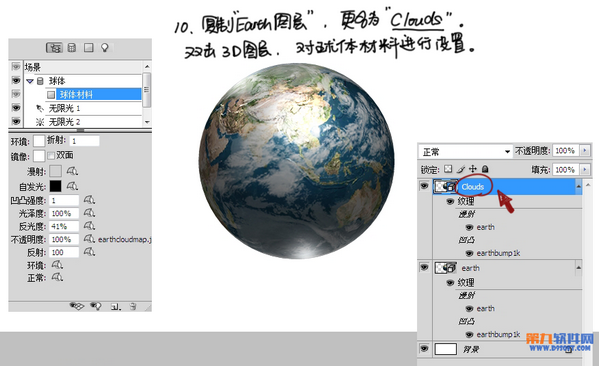Click the 反光度 41% input field
The image size is (599, 366).
64,226
